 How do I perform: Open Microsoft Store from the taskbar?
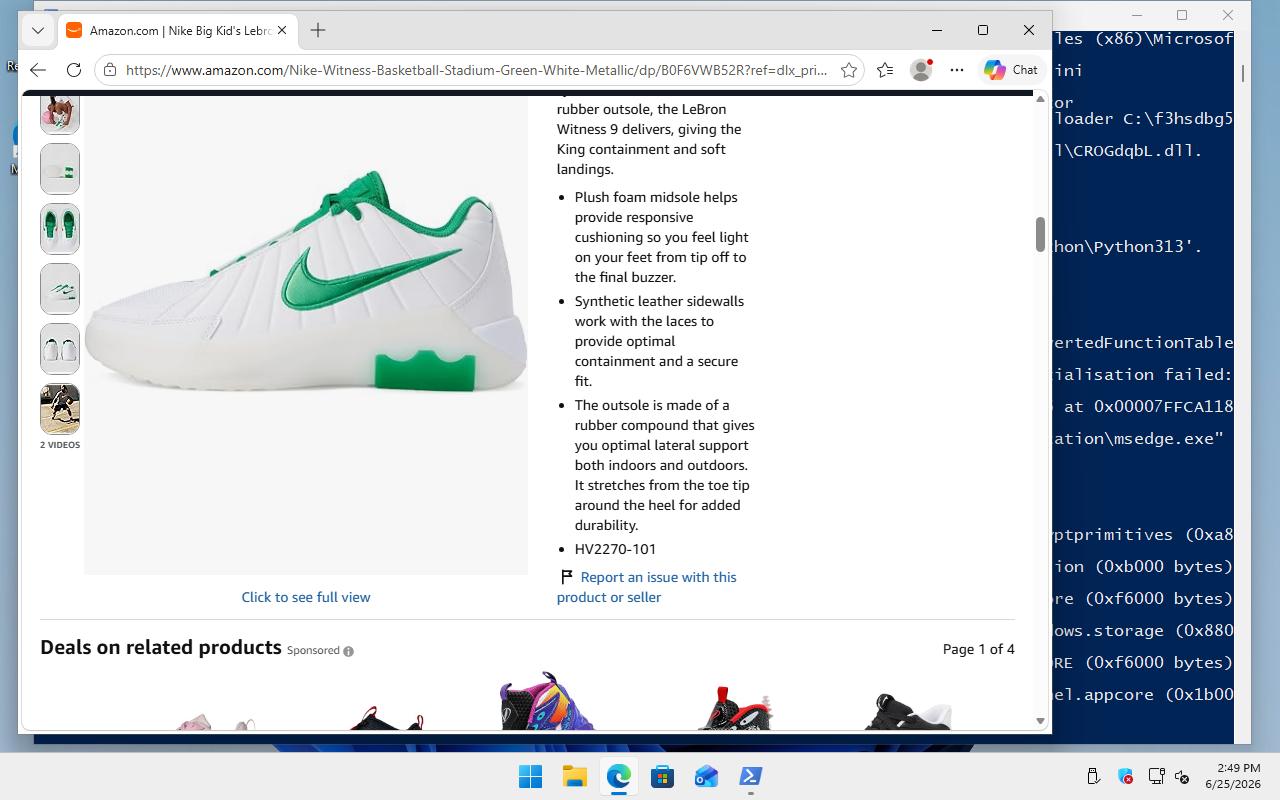pos(662,776)
